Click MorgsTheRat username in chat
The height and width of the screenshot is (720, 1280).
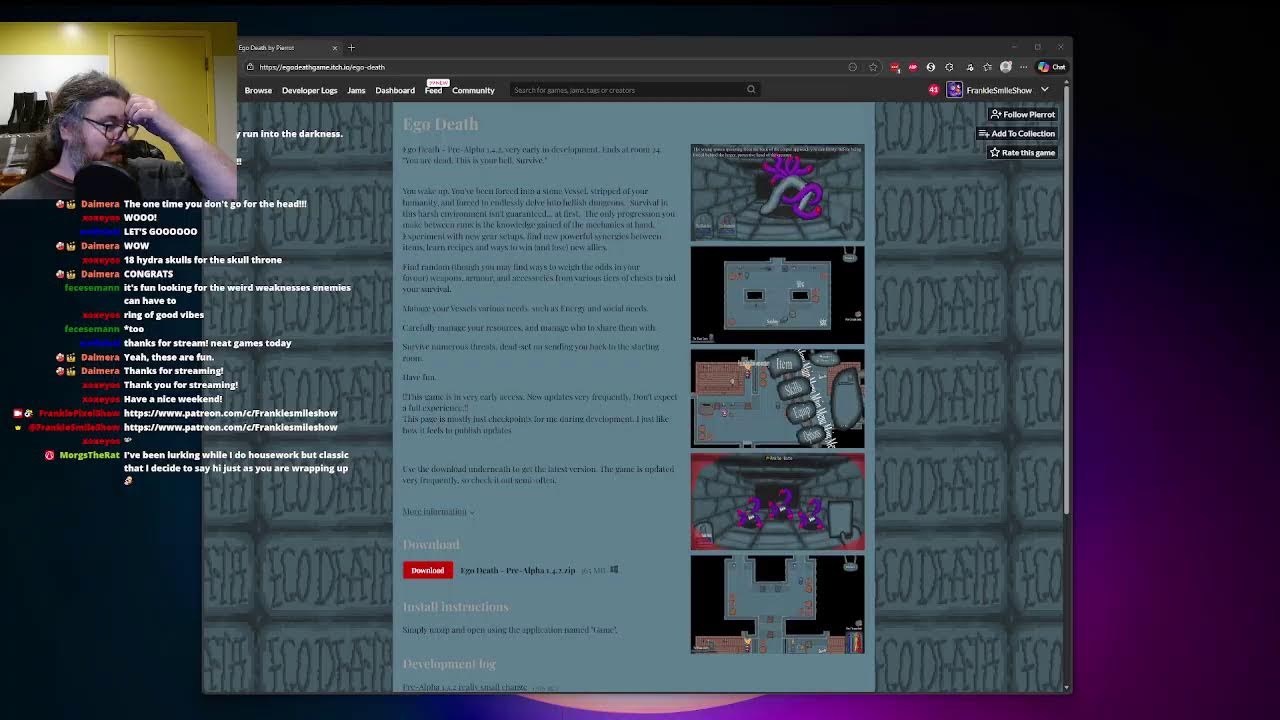89,455
